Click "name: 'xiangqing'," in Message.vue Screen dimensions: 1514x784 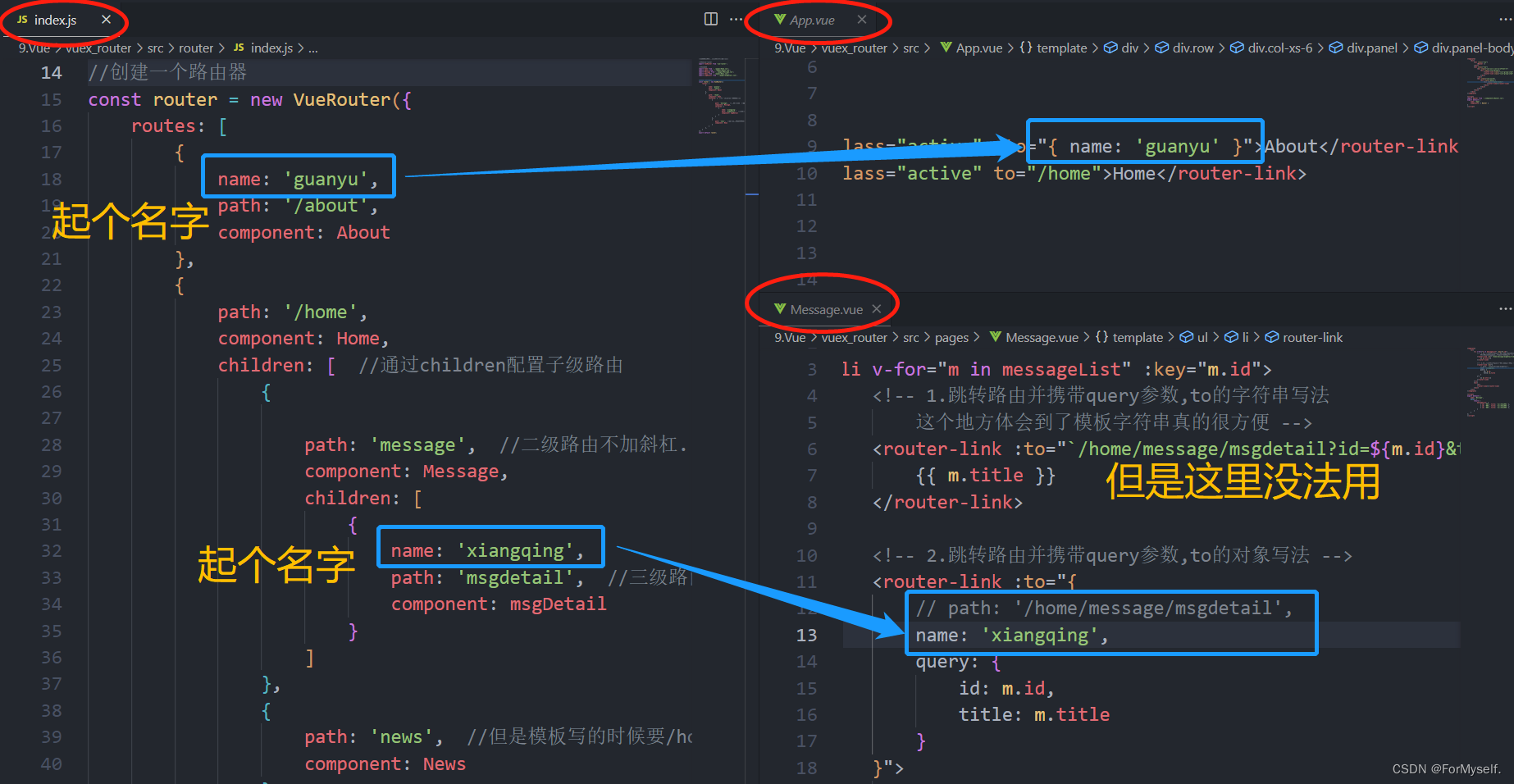click(x=1012, y=636)
